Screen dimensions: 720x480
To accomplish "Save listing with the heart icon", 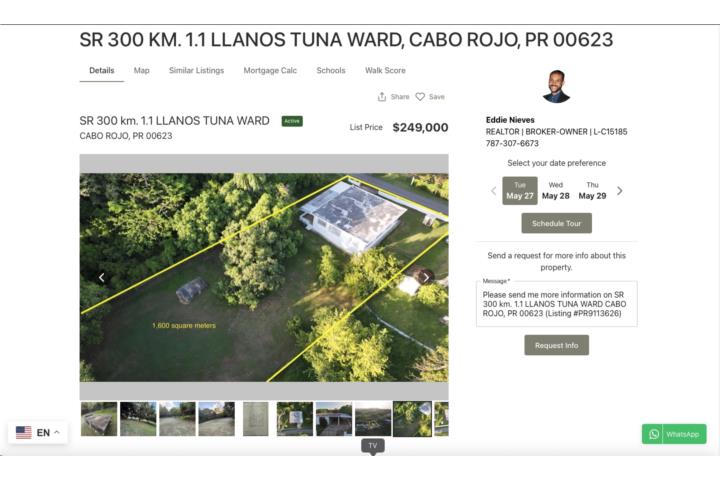I will tap(420, 96).
